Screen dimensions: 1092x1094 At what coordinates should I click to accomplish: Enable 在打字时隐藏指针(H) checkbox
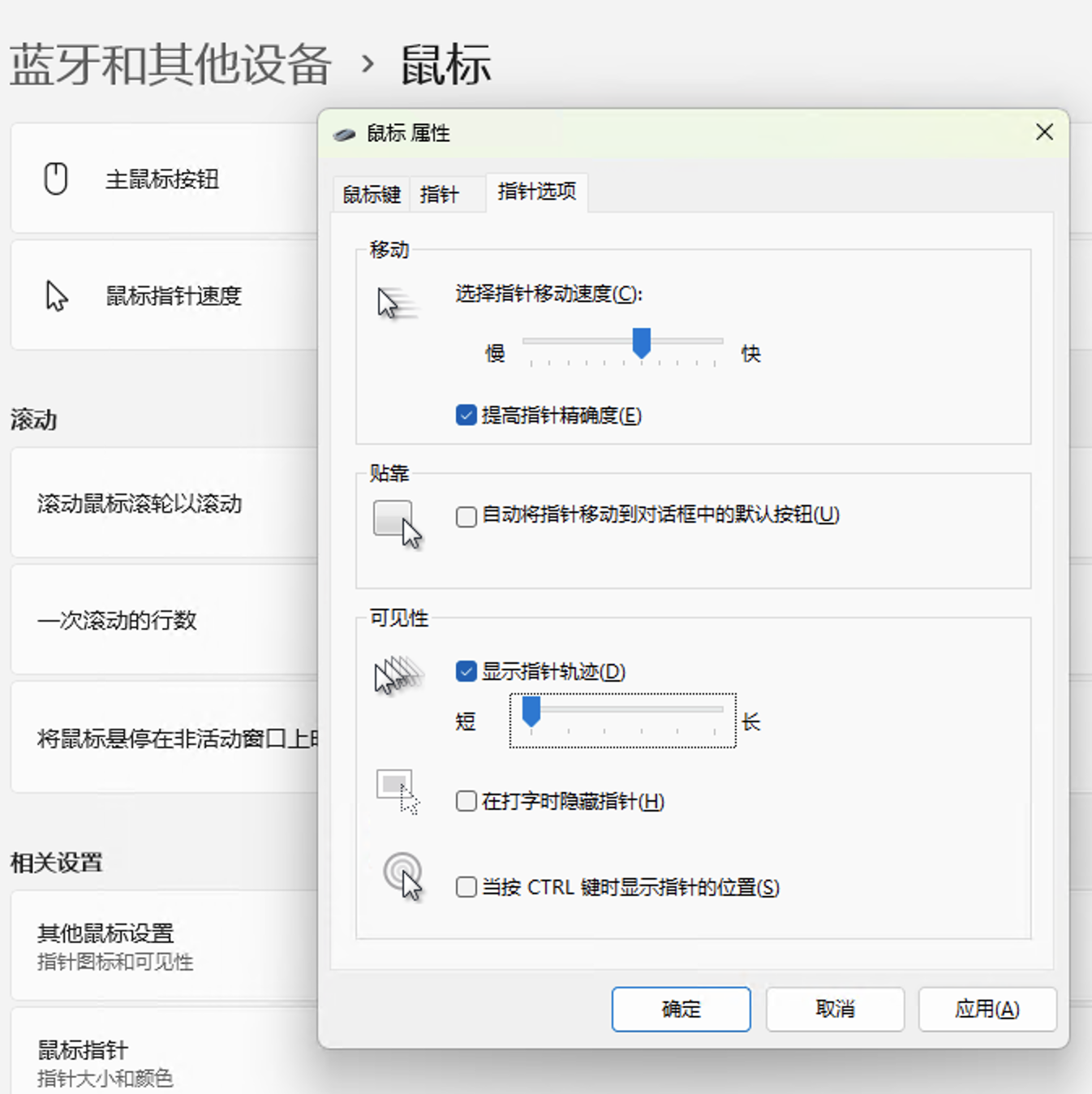(x=466, y=802)
